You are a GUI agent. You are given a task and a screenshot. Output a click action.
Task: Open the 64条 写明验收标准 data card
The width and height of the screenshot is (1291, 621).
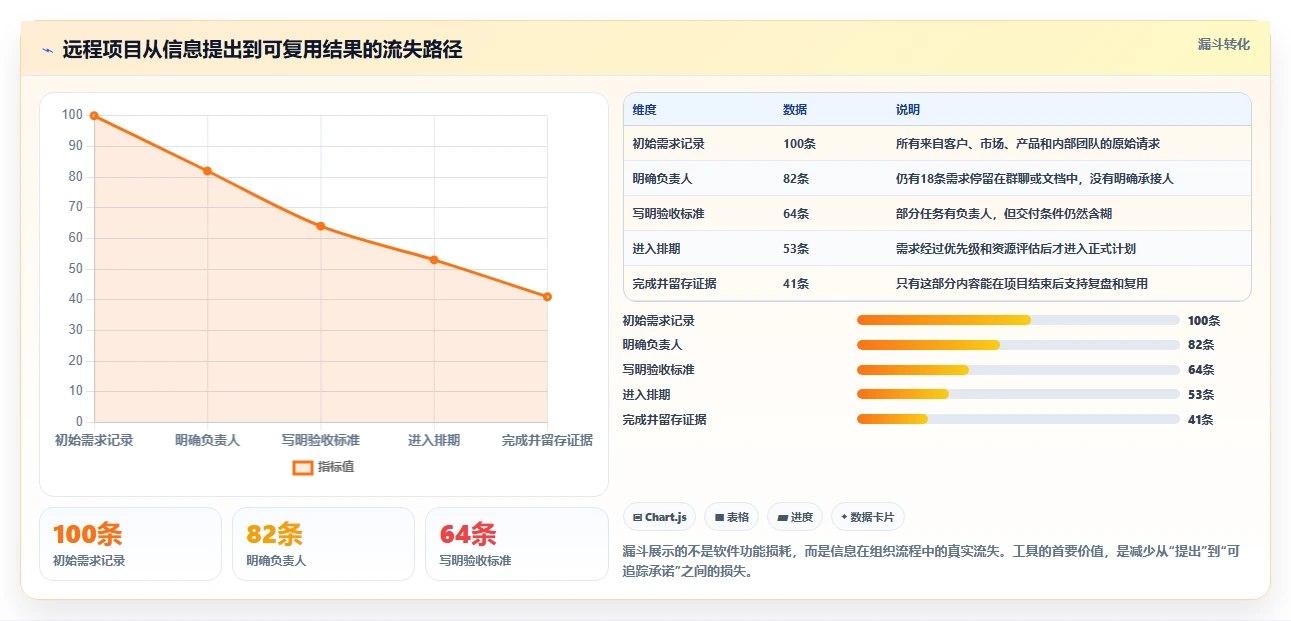click(517, 544)
